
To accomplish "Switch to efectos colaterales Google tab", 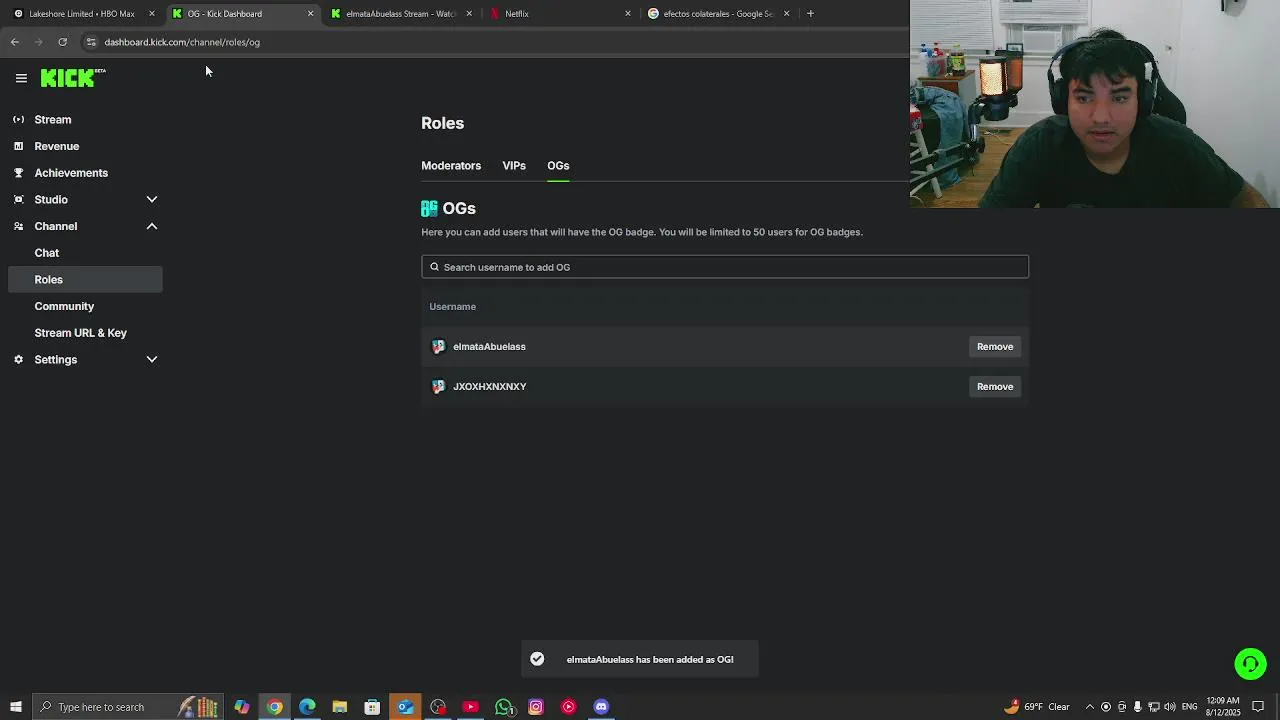I will pos(718,13).
